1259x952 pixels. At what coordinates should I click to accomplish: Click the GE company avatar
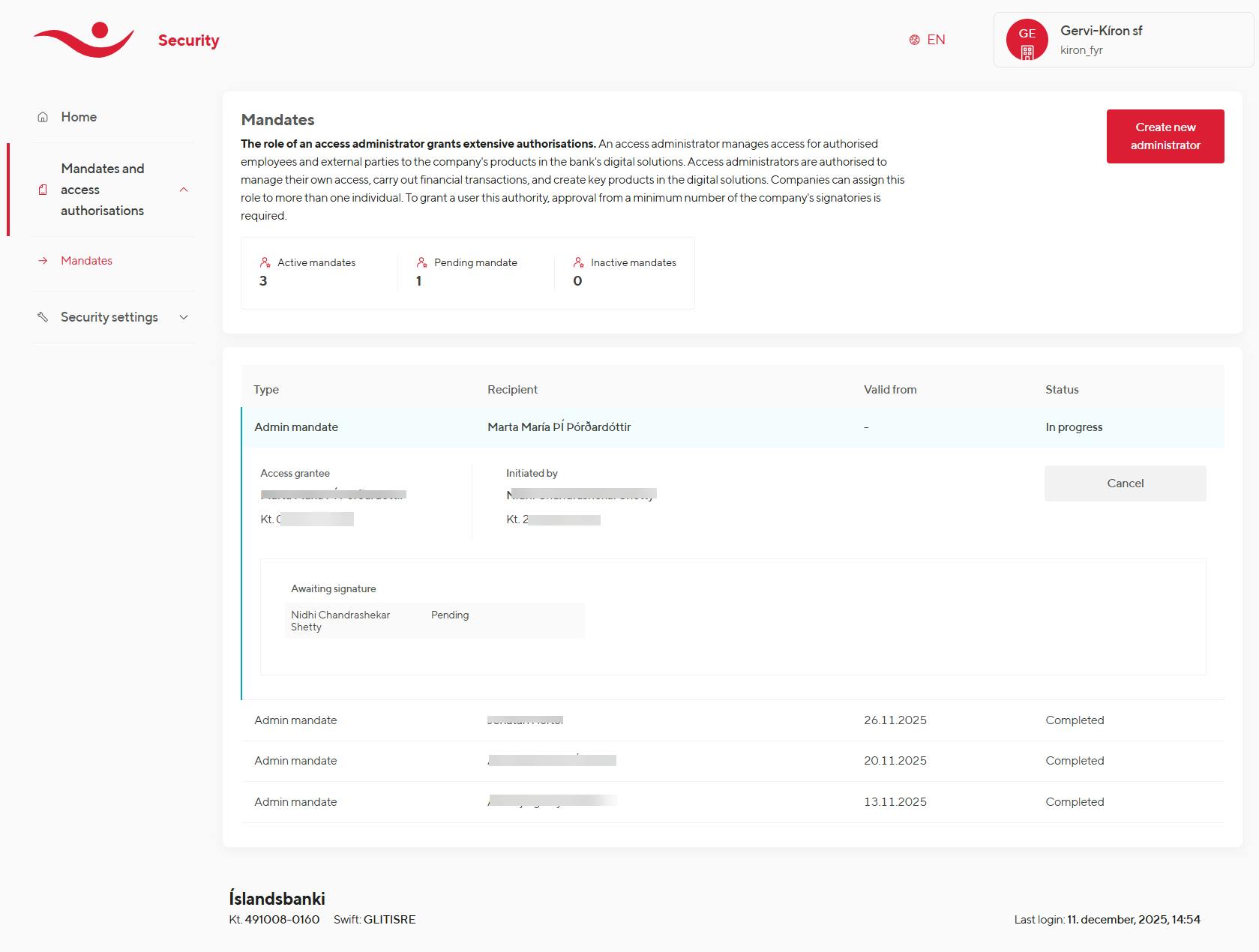[x=1027, y=40]
